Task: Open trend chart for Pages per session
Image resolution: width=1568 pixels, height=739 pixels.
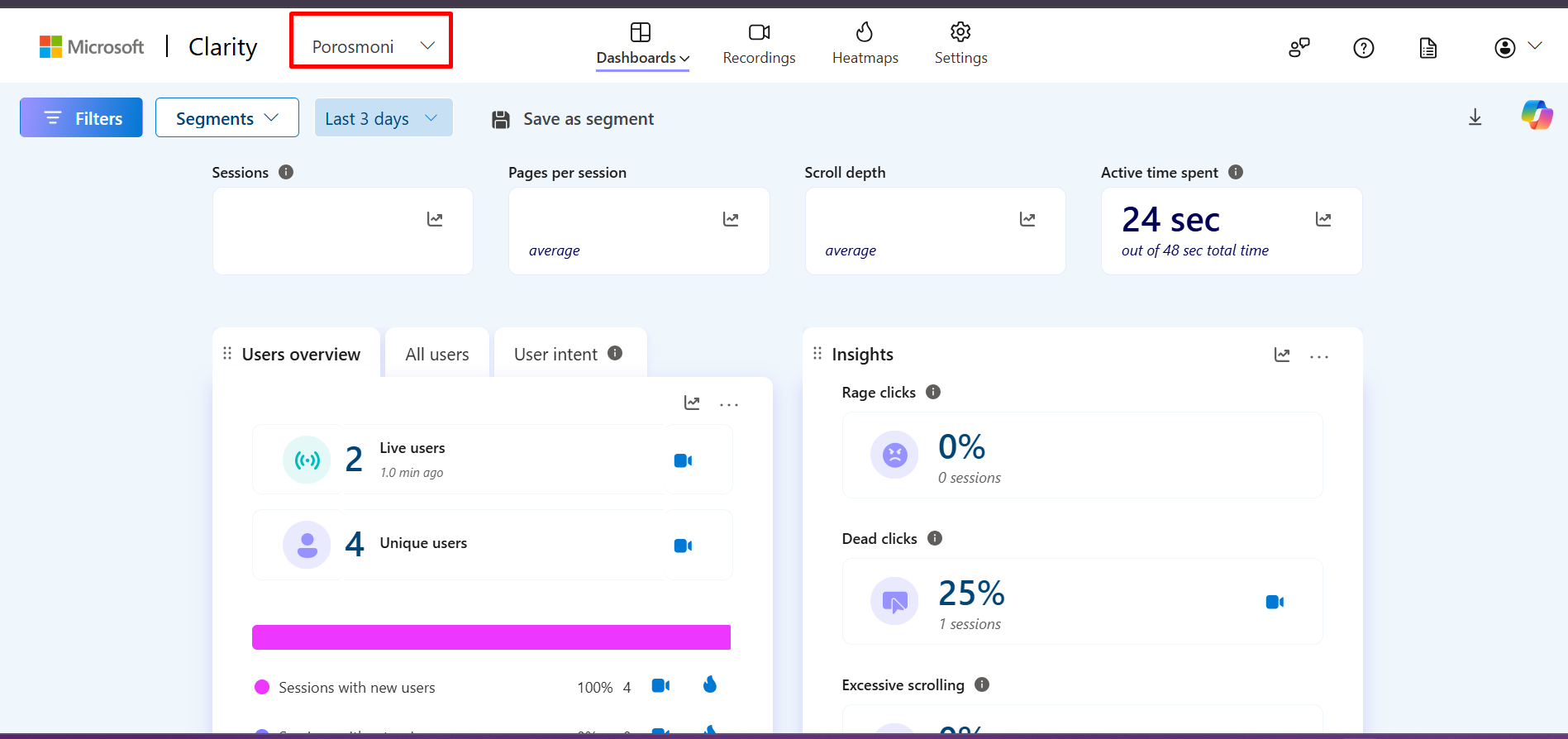Action: click(x=731, y=219)
